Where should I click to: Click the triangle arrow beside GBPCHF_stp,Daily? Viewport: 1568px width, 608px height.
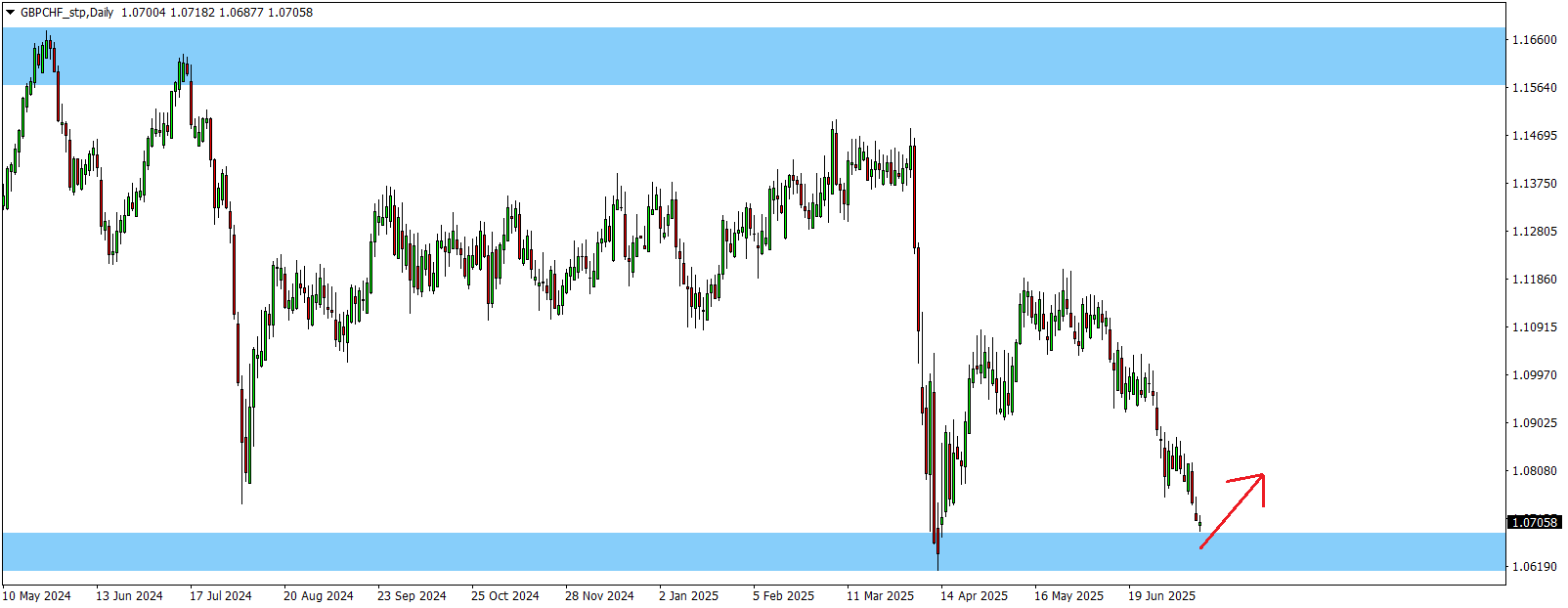point(10,13)
